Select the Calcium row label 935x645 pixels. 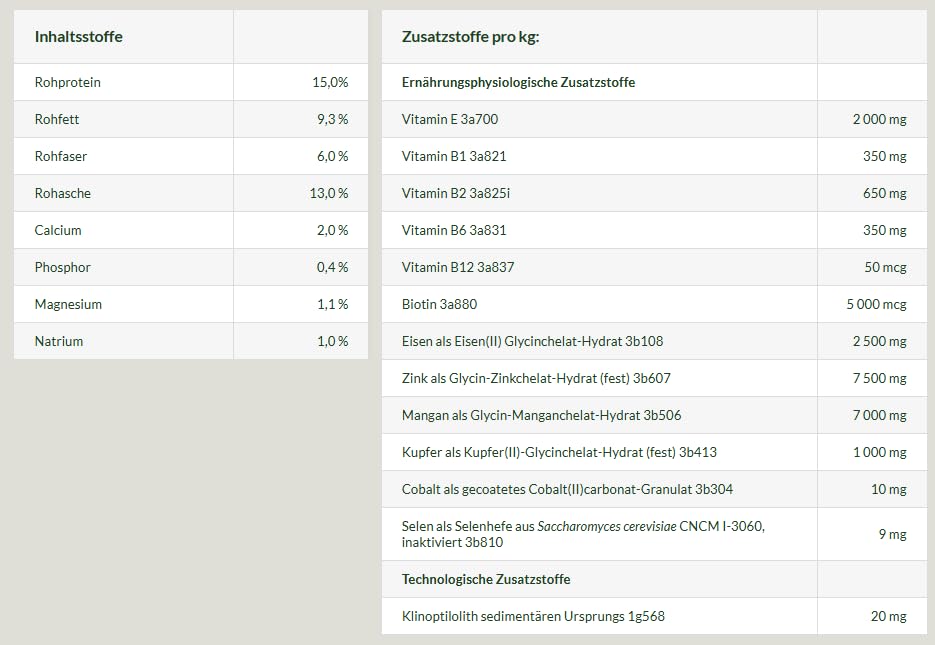point(58,230)
